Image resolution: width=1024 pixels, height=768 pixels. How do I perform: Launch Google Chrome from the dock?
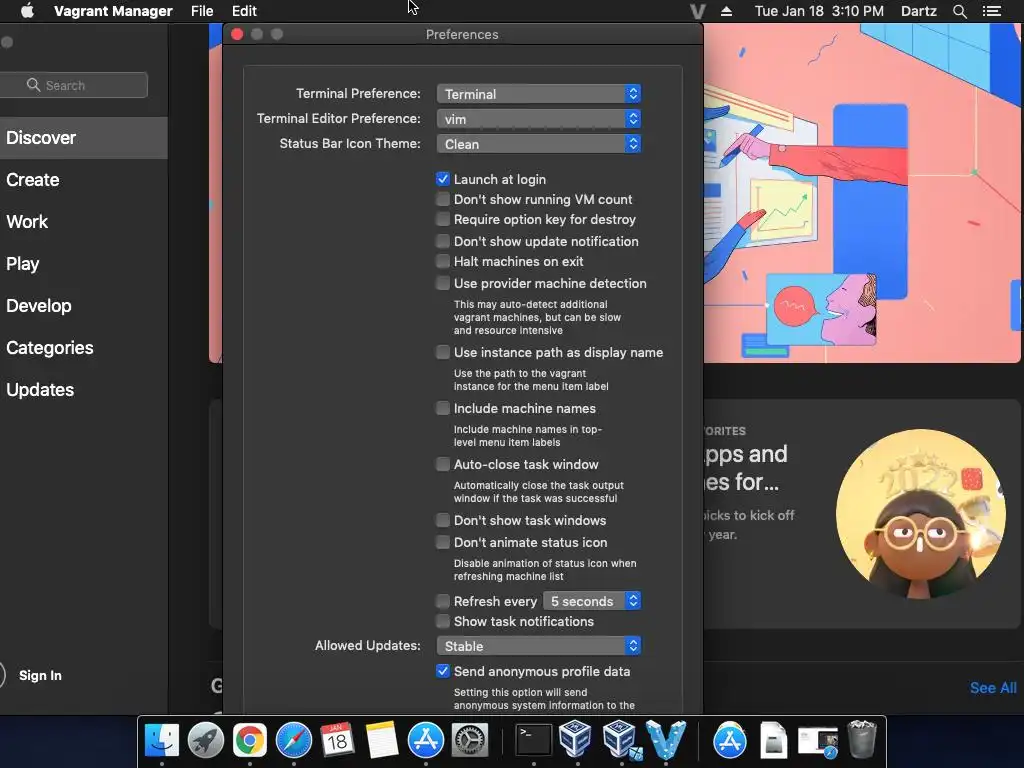(249, 740)
